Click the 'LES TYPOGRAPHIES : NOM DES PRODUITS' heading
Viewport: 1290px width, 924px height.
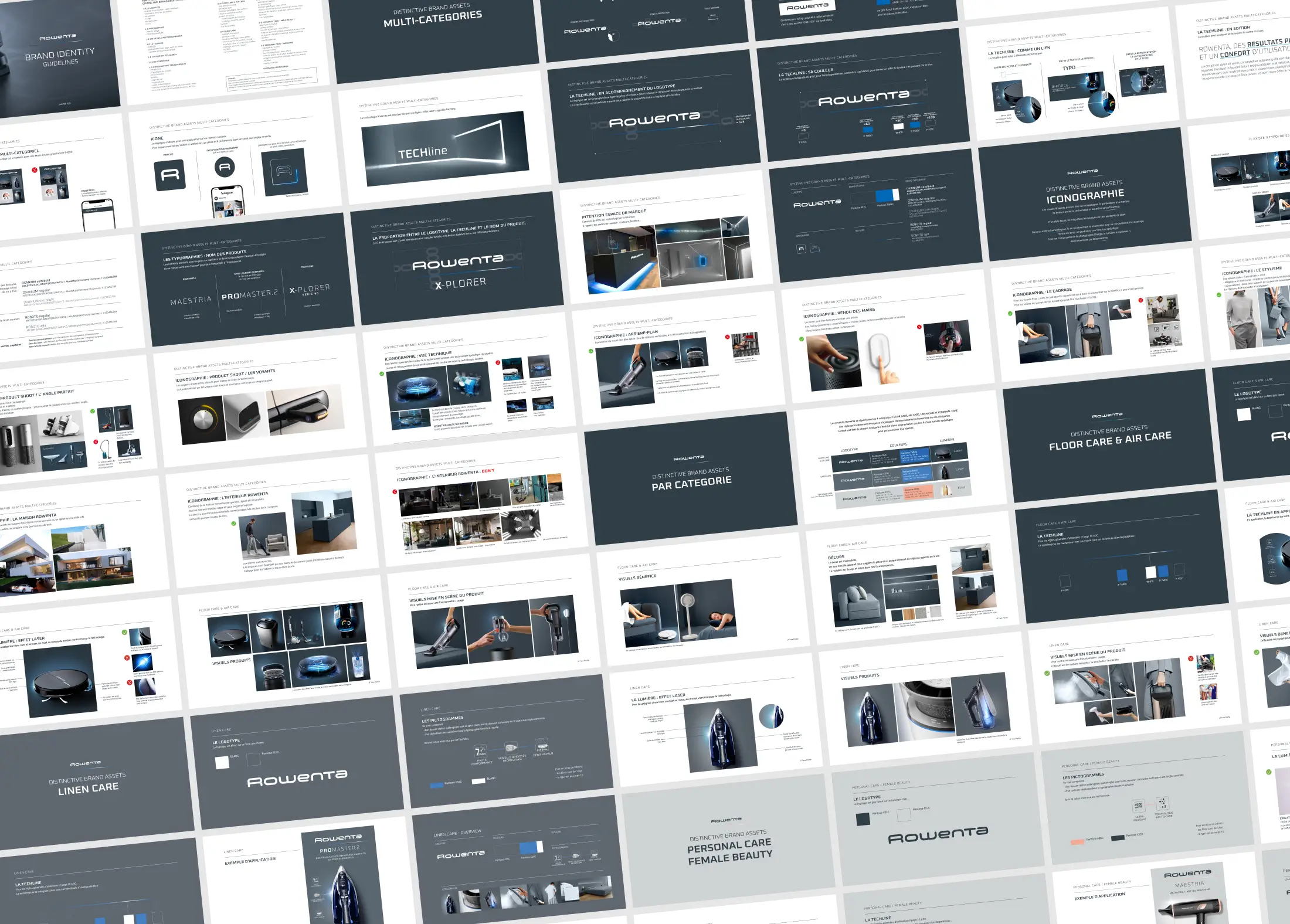point(205,256)
